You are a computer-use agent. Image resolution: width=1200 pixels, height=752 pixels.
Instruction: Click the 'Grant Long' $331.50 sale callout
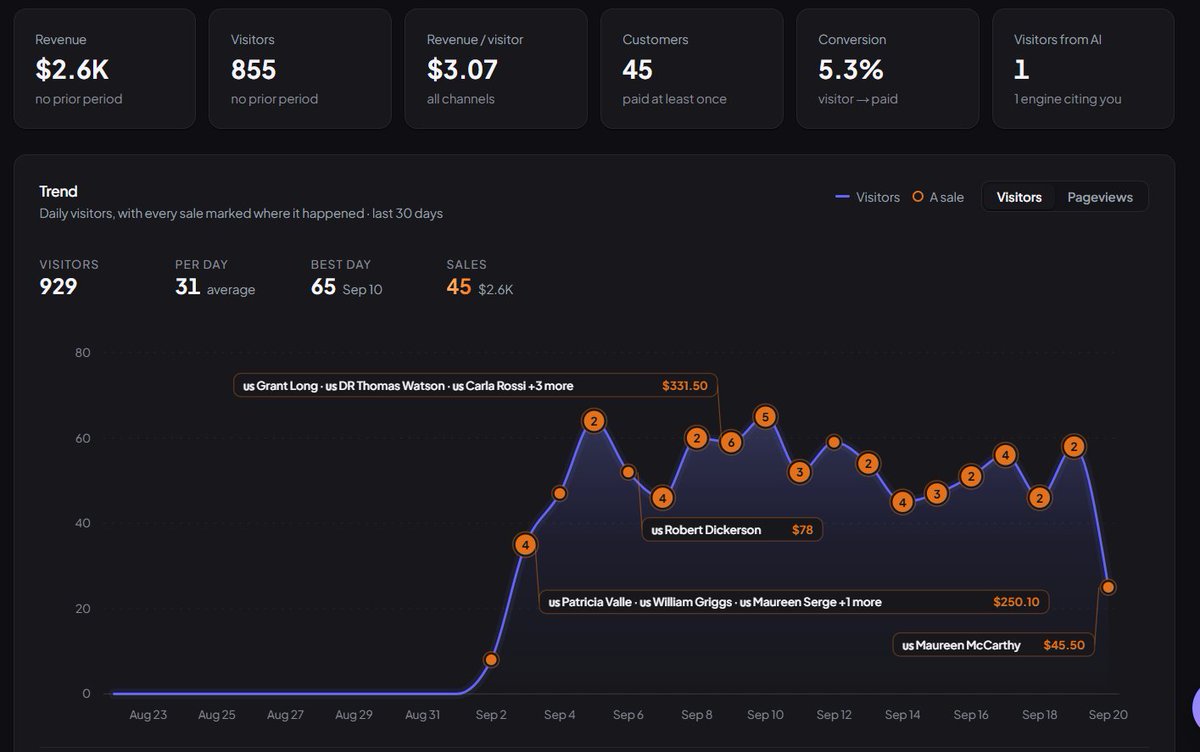click(x=476, y=385)
